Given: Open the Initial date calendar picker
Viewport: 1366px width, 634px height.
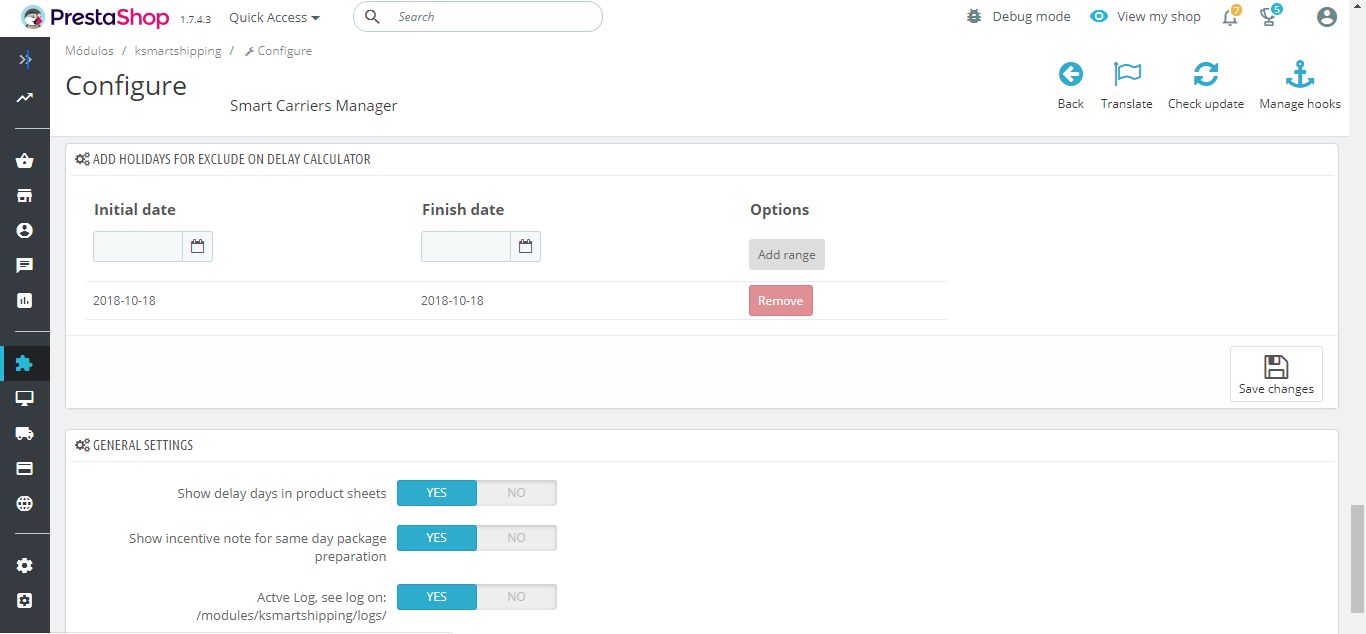Looking at the screenshot, I should click(x=197, y=246).
